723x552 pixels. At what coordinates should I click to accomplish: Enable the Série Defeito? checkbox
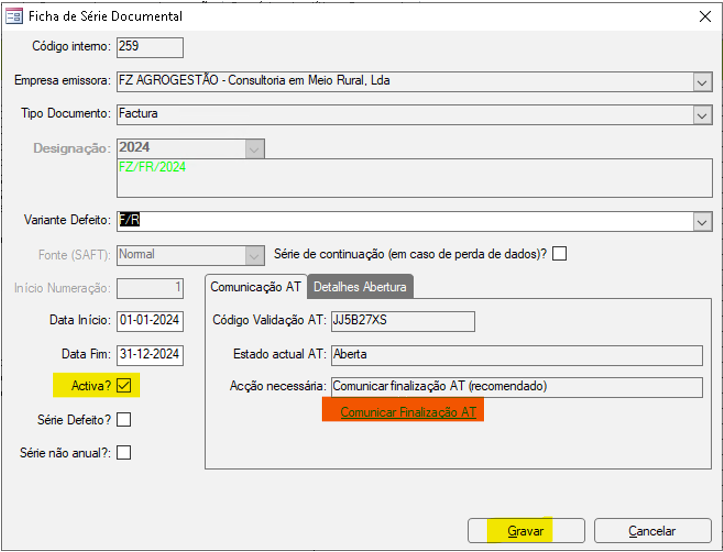pos(124,418)
